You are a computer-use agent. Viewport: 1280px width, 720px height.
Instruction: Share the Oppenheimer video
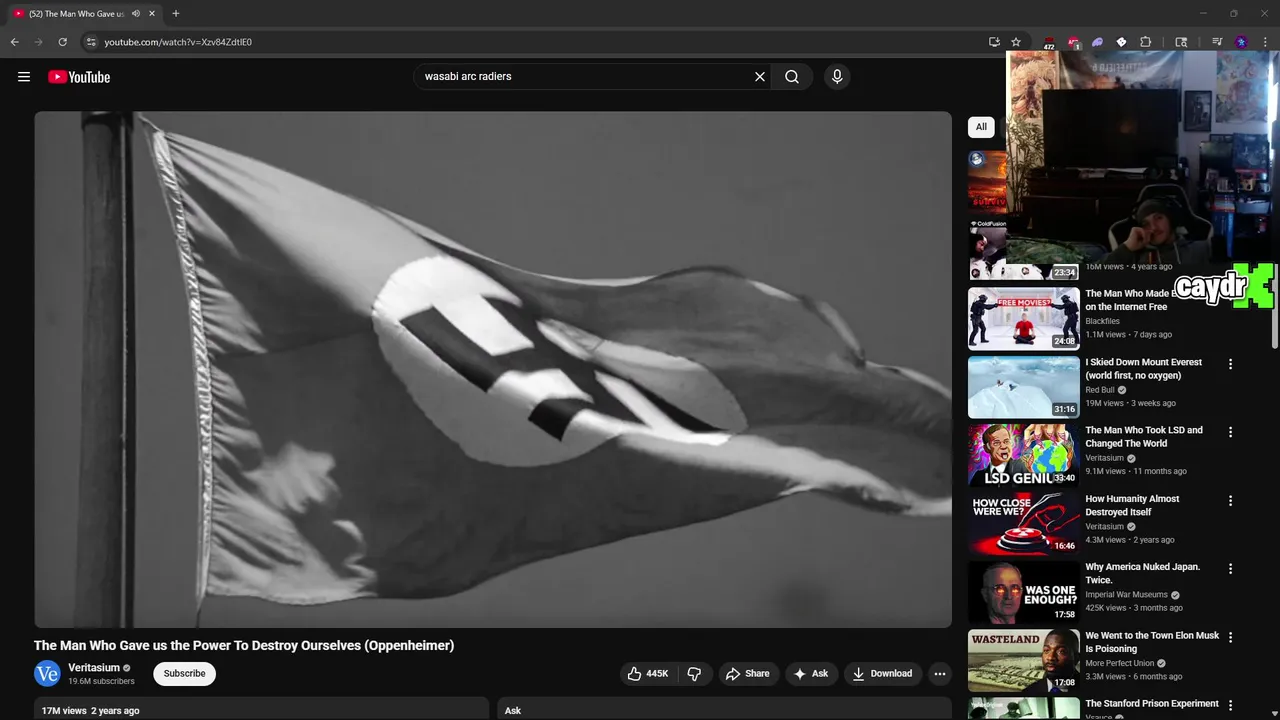[748, 674]
